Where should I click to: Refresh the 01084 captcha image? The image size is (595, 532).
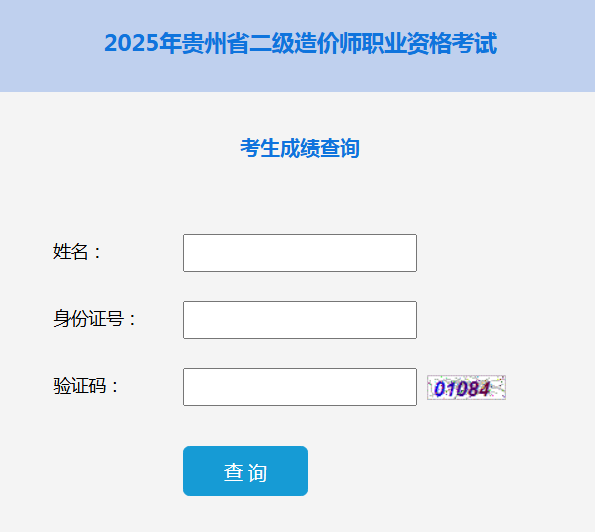click(x=466, y=387)
